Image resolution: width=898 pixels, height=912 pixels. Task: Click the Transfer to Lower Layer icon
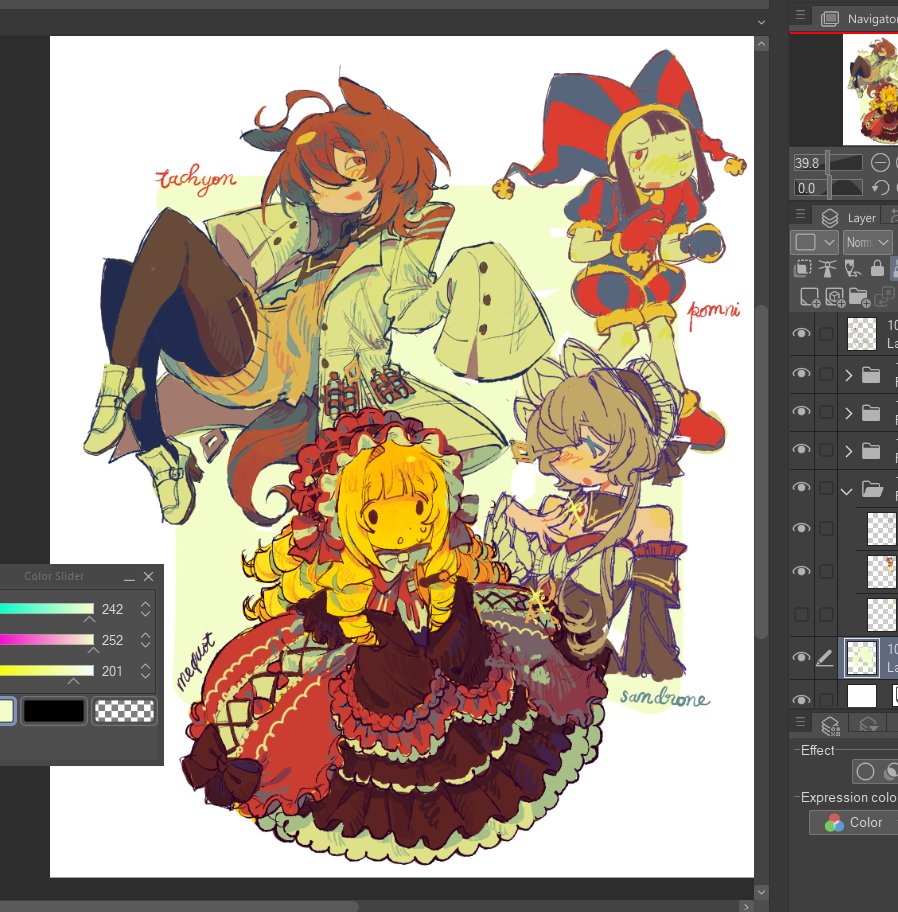884,297
